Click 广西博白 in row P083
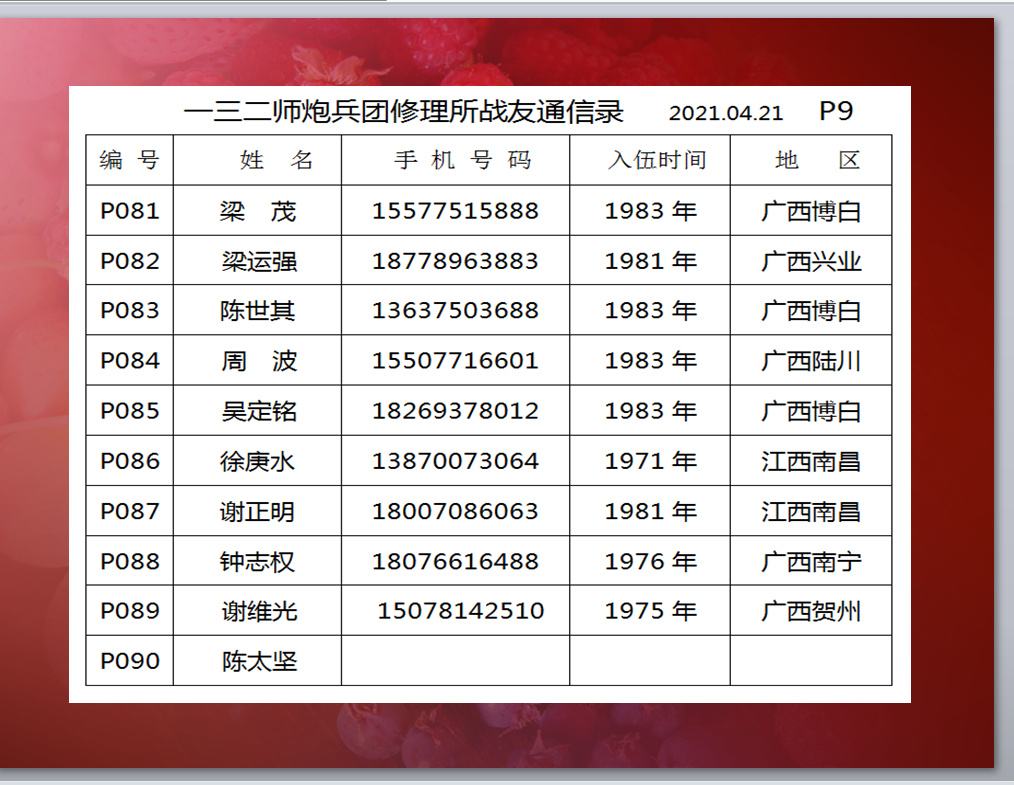Viewport: 1014px width, 785px height. 811,311
